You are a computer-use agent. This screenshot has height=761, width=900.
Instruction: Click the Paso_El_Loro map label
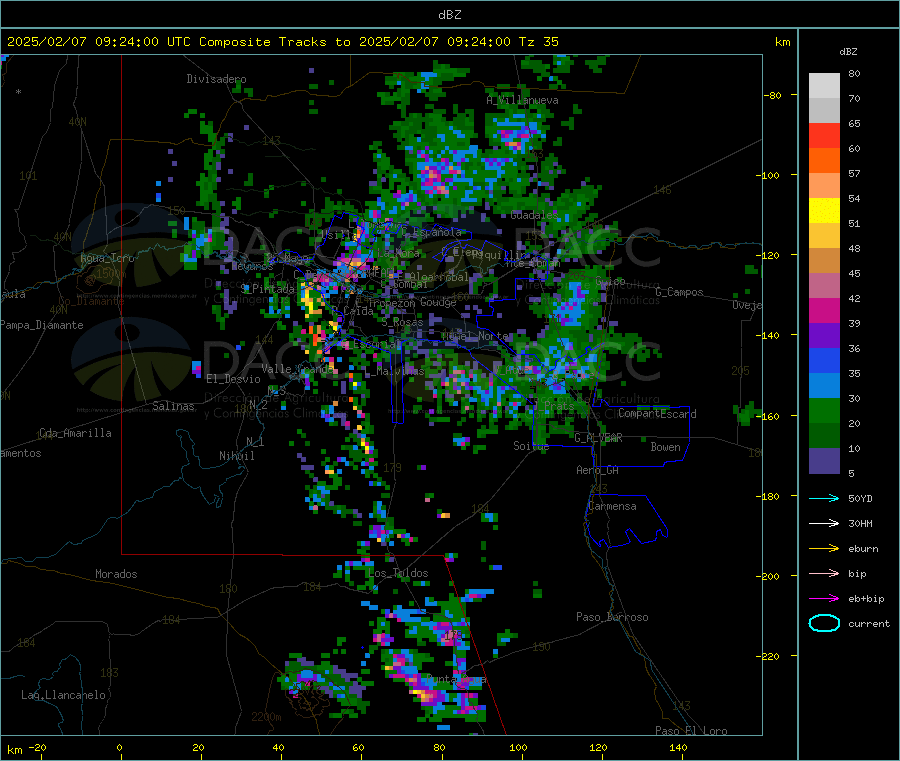click(691, 731)
